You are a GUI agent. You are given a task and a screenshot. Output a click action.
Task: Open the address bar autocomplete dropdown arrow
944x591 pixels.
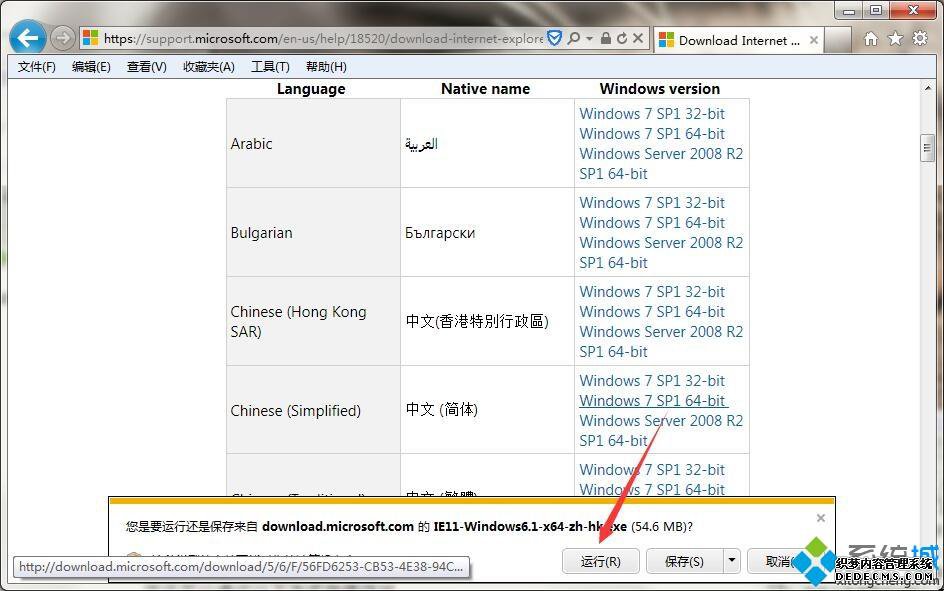click(589, 39)
